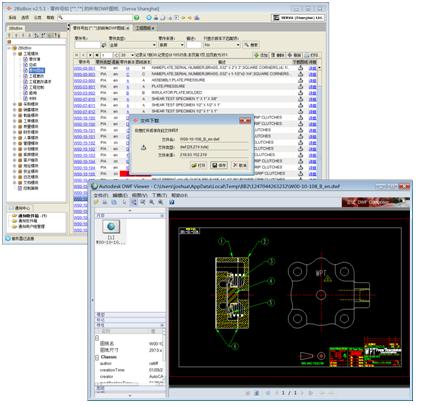Go to the previous page of the parts list
The width and height of the screenshot is (422, 406).
tap(83, 55)
